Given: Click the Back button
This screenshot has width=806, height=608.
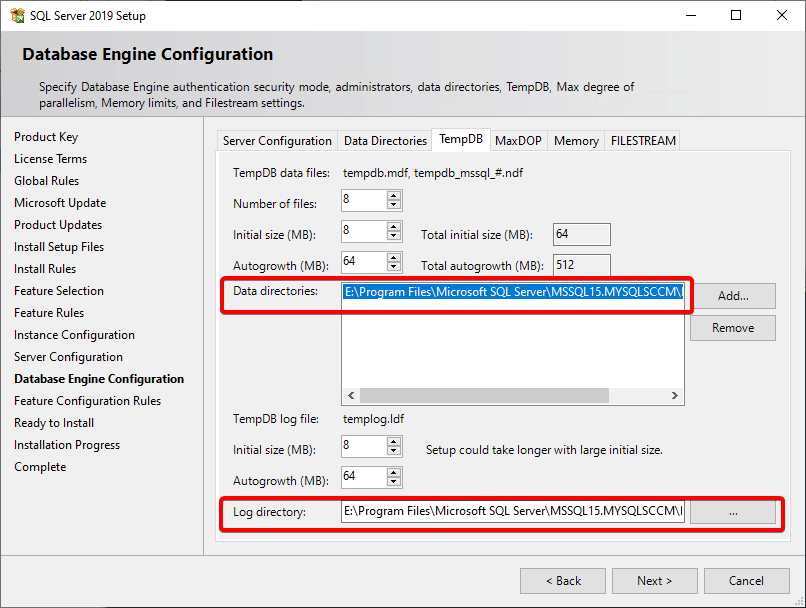Looking at the screenshot, I should (x=563, y=581).
